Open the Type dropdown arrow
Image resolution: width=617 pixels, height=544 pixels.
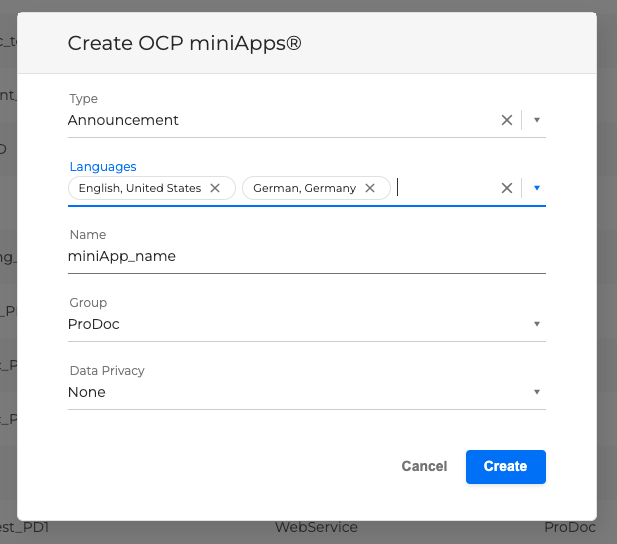[x=536, y=120]
